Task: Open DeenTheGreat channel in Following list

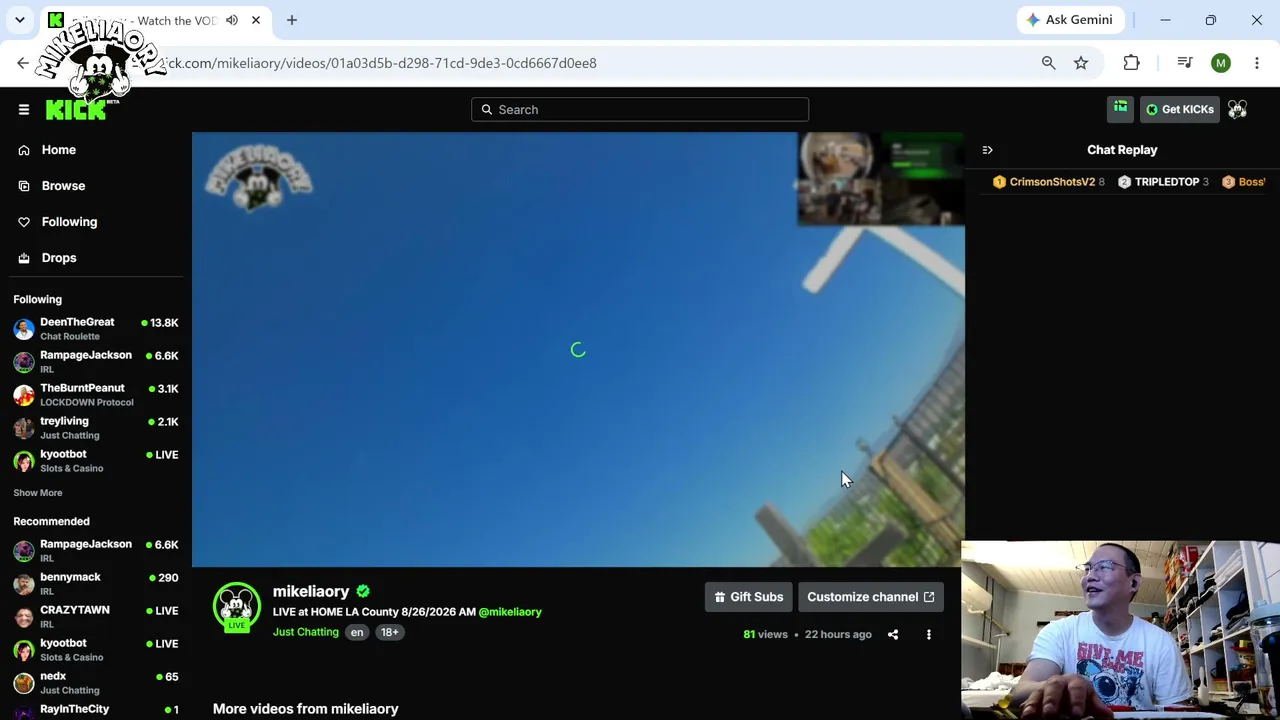Action: 96,329
